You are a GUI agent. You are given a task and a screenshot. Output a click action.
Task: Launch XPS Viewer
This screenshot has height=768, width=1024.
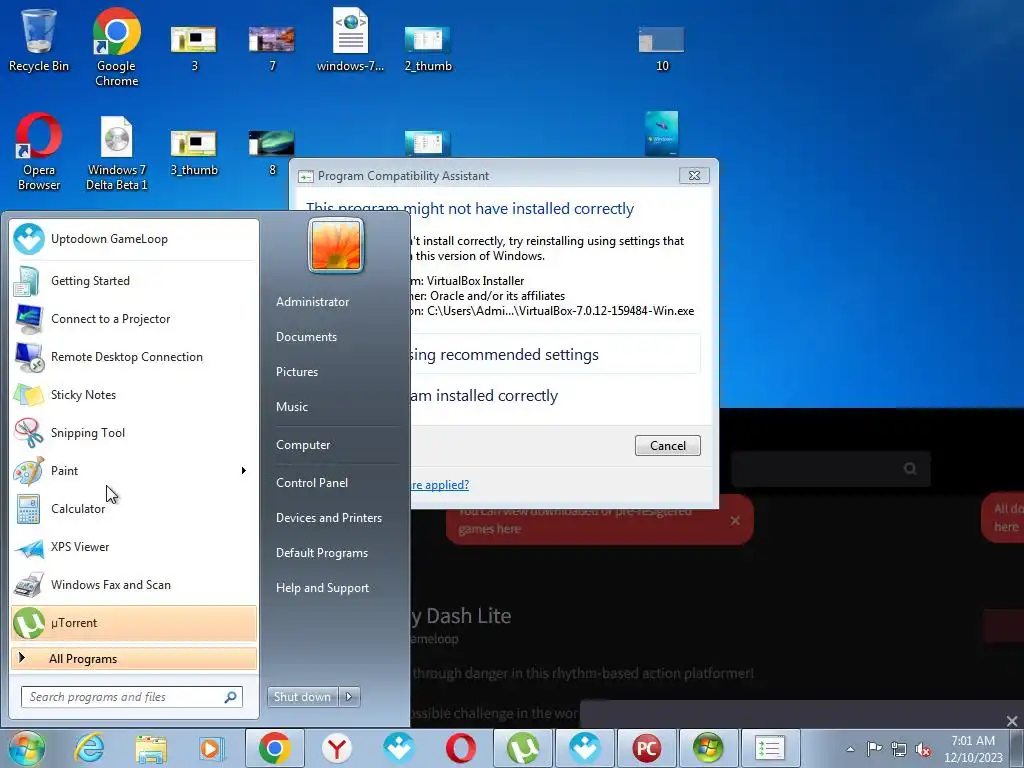[x=133, y=547]
